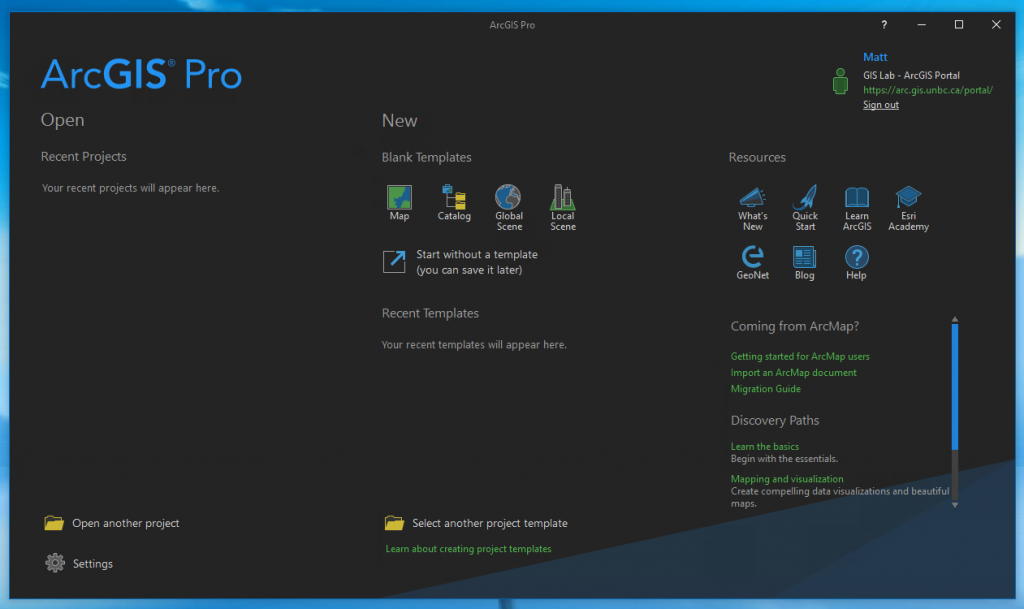Click 'Your recent templates will appear here.' text
The image size is (1024, 609).
click(x=474, y=345)
